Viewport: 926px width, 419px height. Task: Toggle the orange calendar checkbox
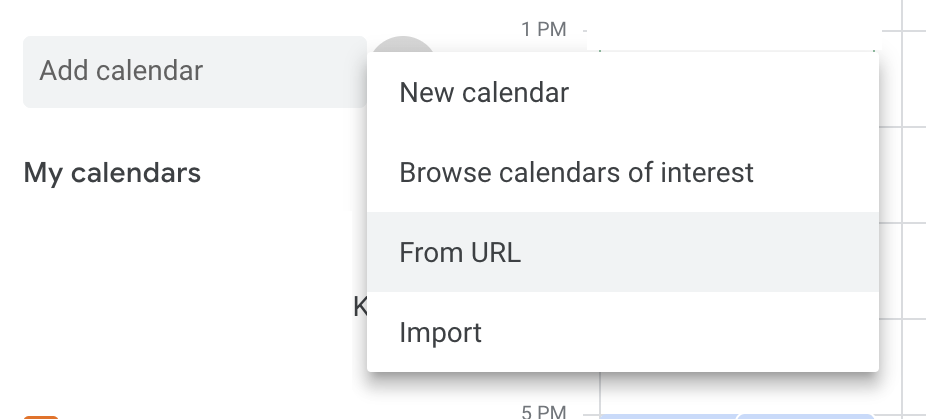[x=40, y=415]
